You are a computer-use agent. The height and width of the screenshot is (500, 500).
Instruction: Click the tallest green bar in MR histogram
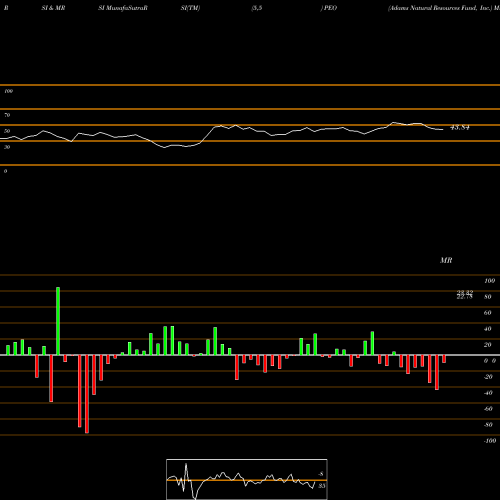point(58,321)
